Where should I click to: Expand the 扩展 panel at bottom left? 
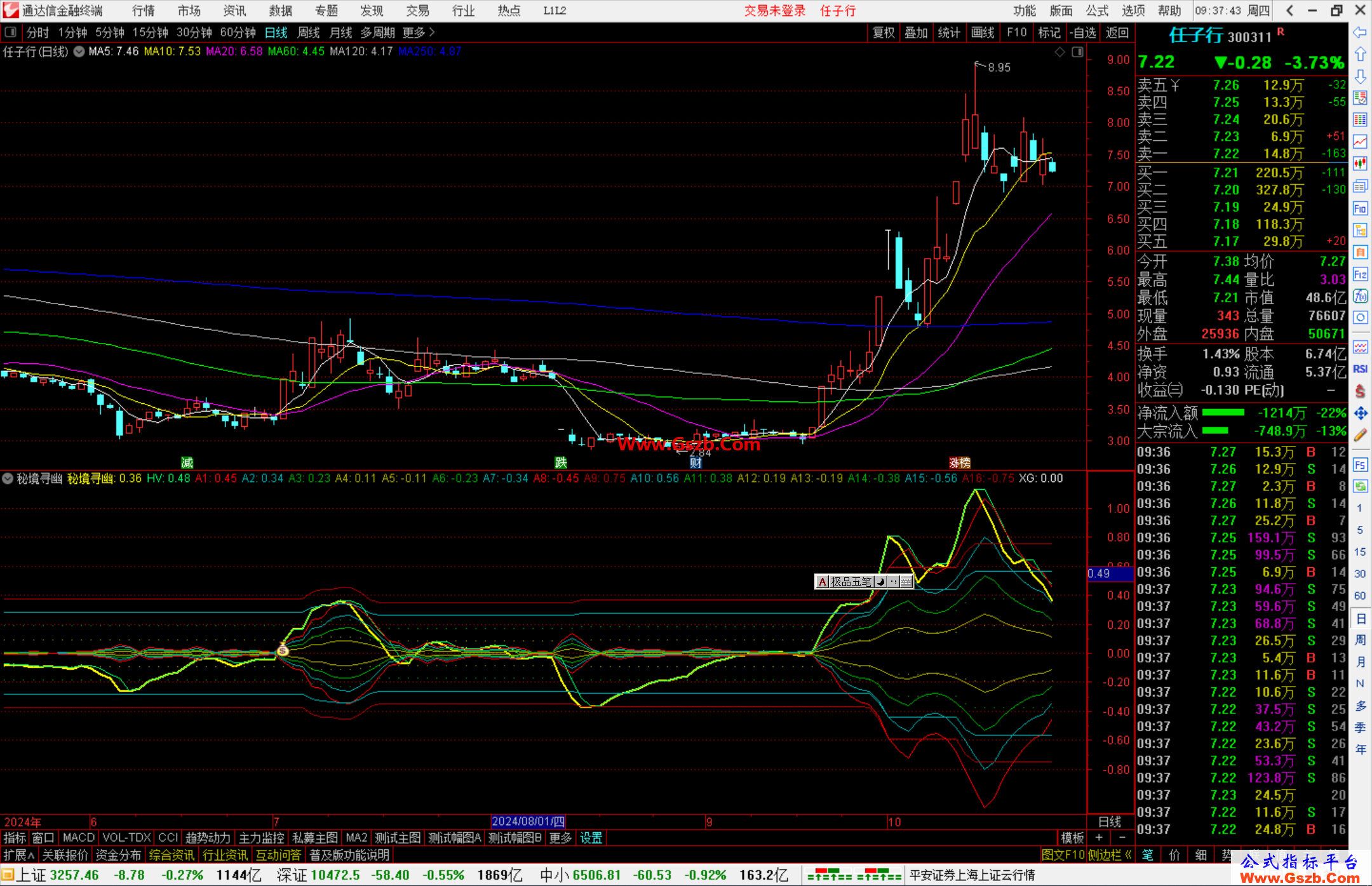click(19, 855)
